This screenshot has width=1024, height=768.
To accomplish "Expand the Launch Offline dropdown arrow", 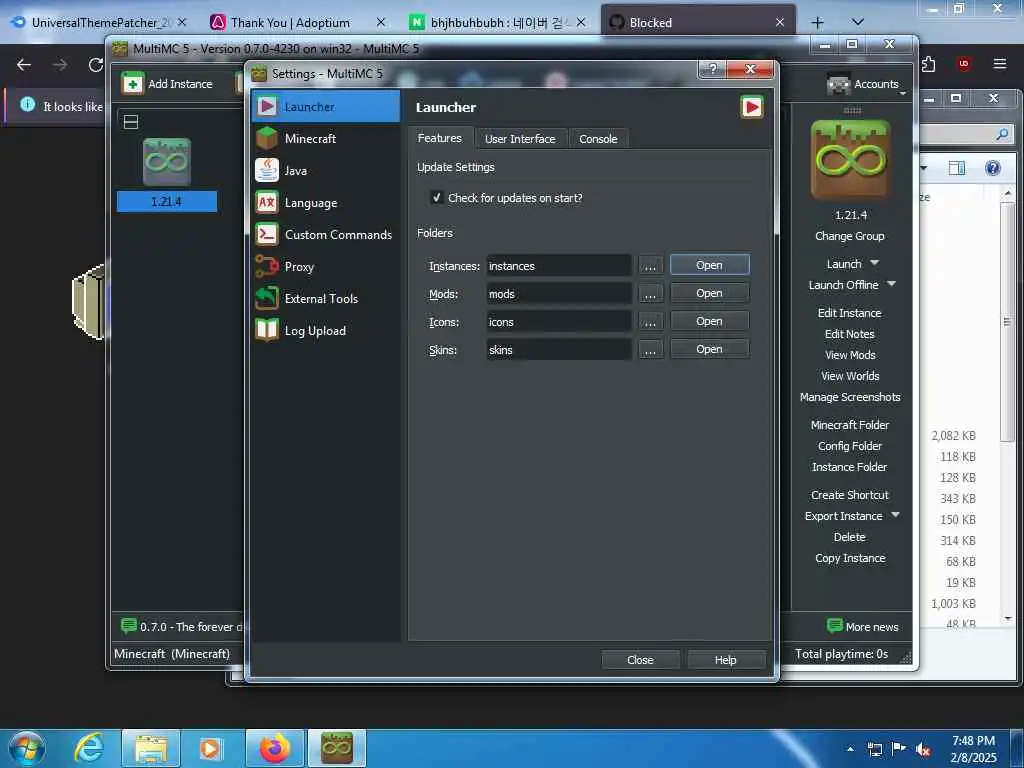I will pos(891,284).
